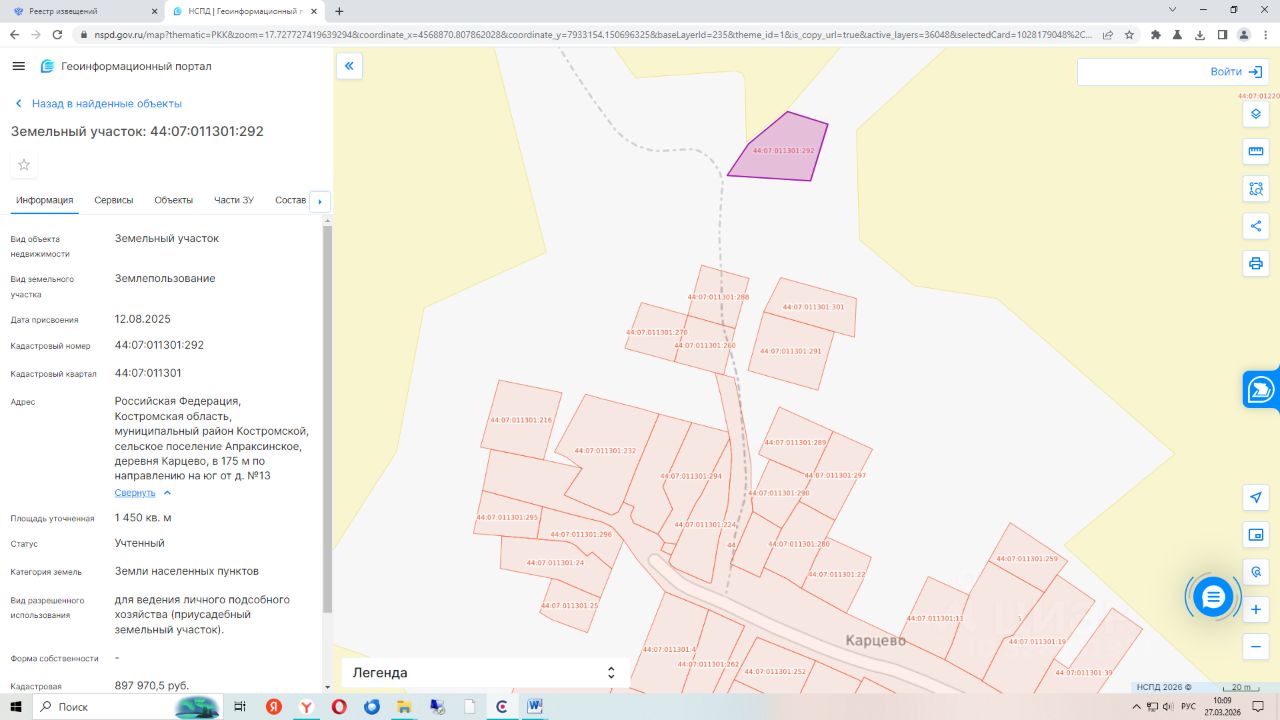
Task: Open the browser extensions menu
Action: tap(1156, 34)
